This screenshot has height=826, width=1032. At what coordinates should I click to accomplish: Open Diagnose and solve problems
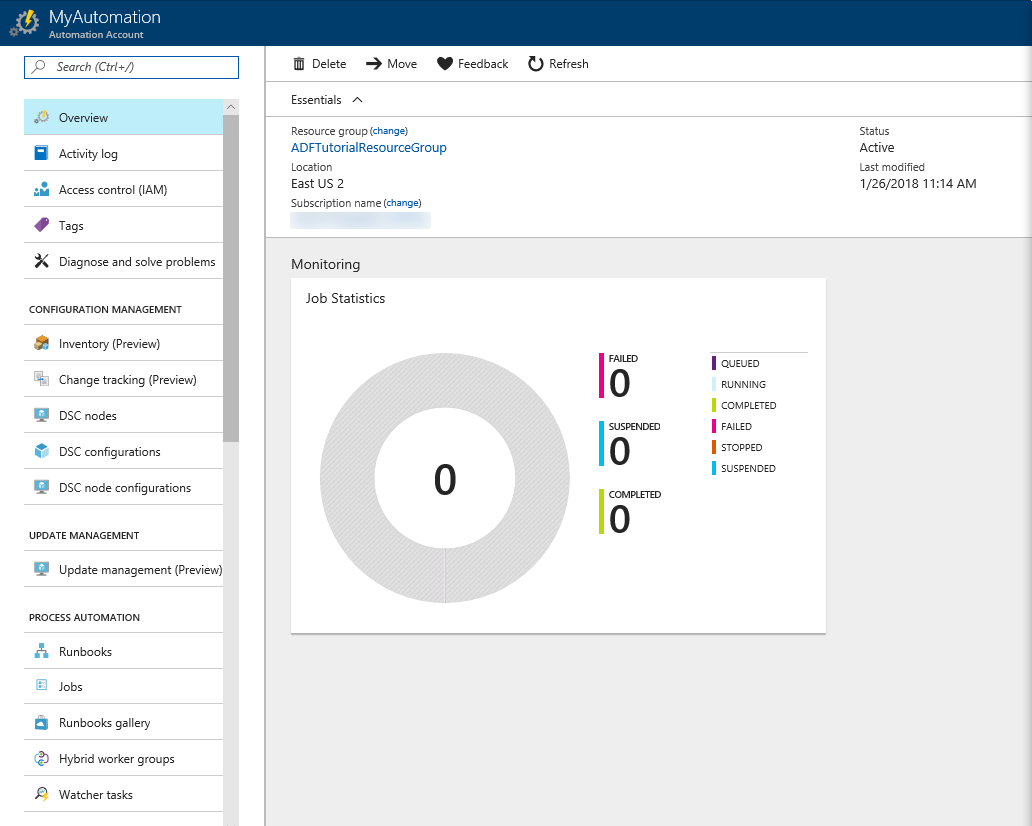(x=136, y=262)
